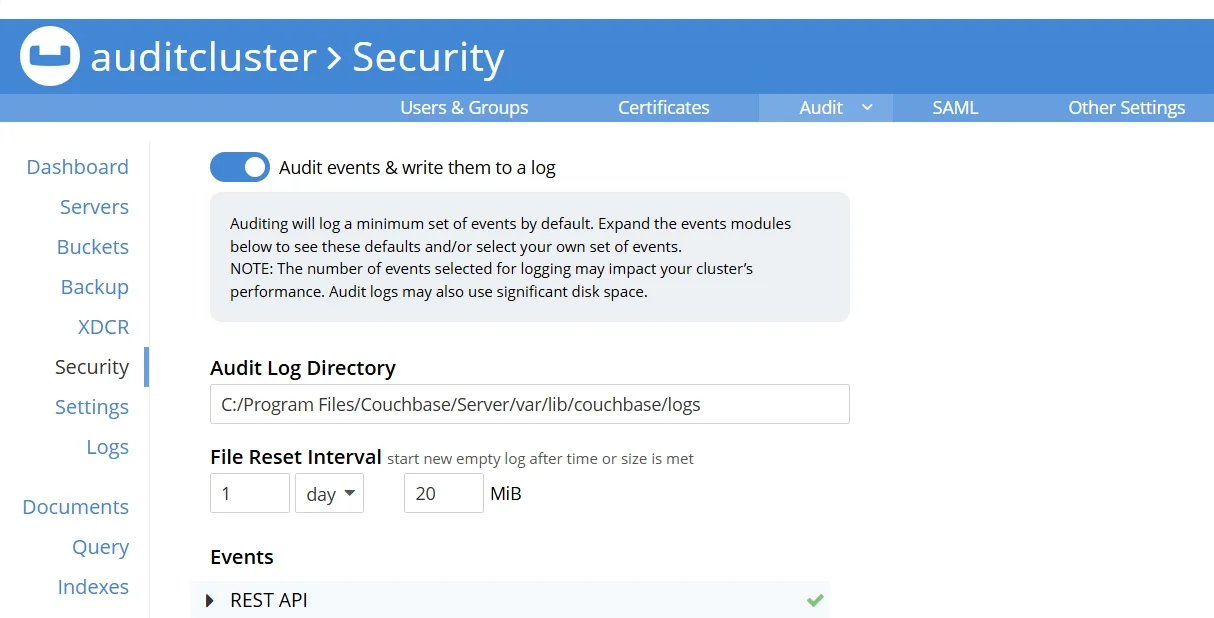This screenshot has height=618, width=1214.
Task: Open the Servers page
Action: tap(94, 206)
